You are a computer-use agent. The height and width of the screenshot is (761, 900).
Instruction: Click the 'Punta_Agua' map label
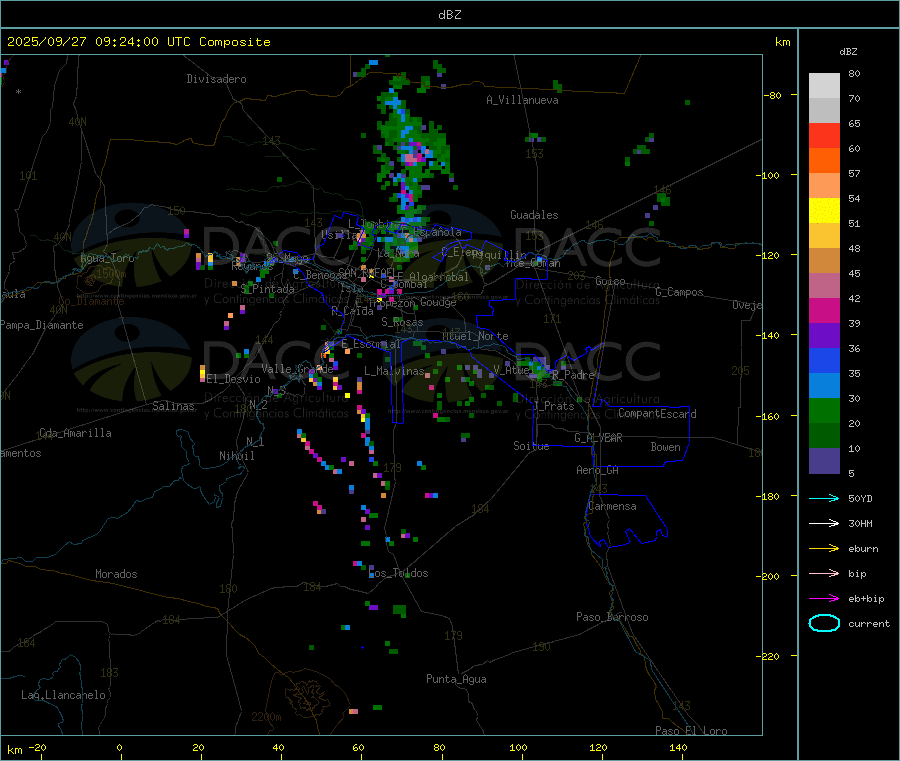(456, 679)
